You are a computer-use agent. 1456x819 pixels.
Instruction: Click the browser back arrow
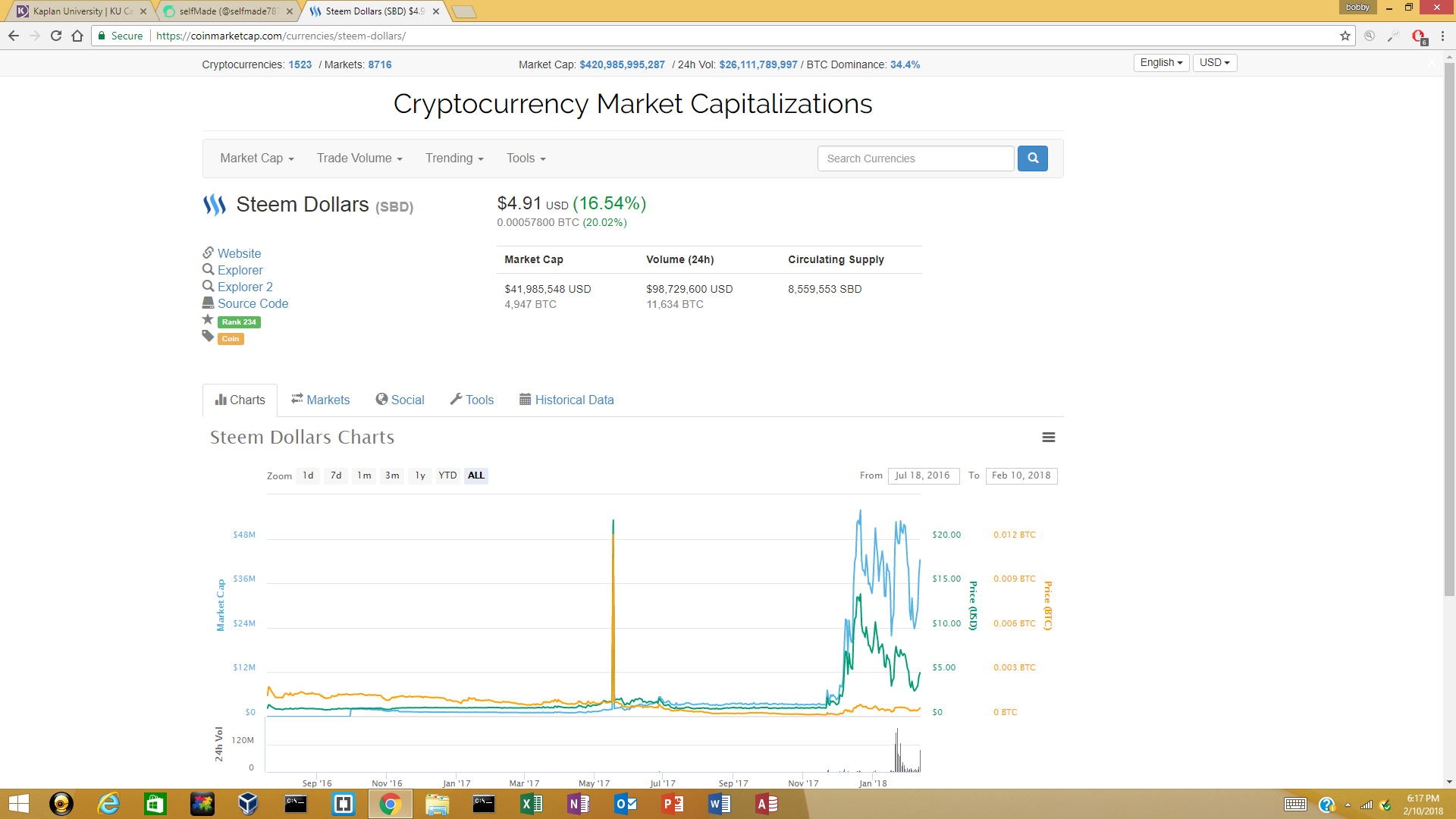14,36
